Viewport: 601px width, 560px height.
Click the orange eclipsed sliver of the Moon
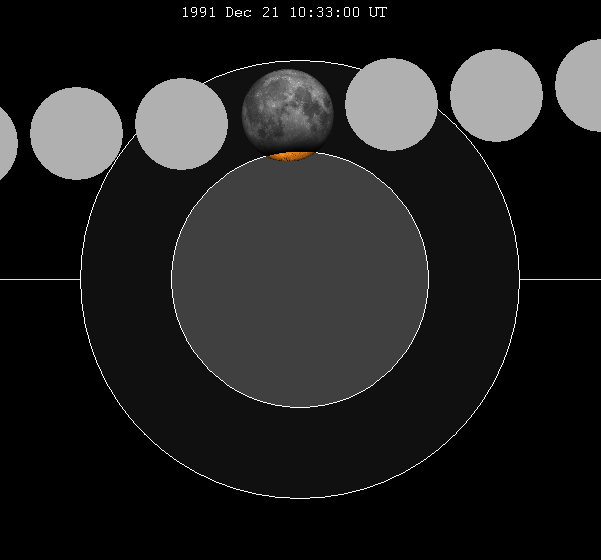click(x=291, y=155)
